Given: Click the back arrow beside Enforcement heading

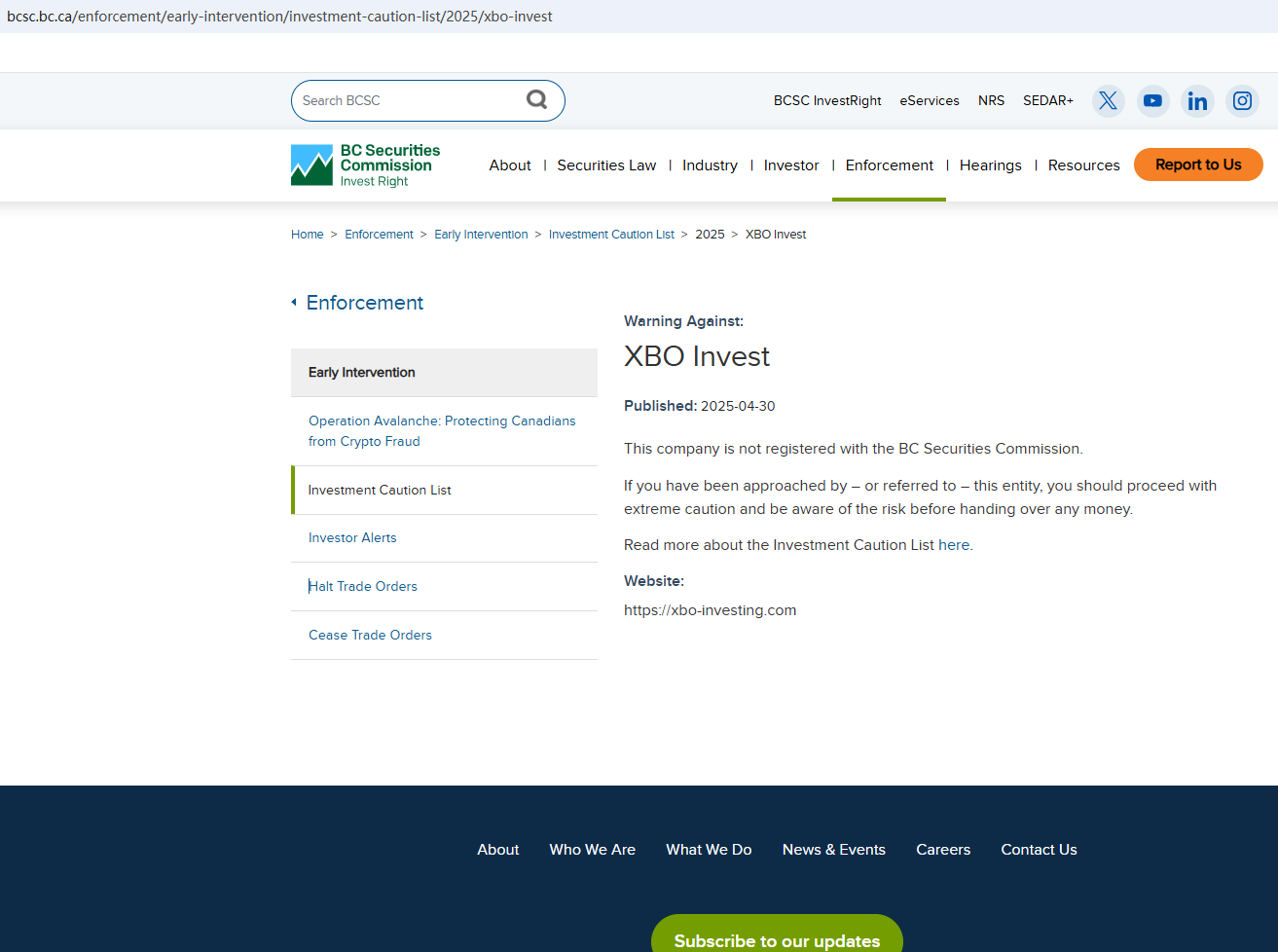Looking at the screenshot, I should point(294,303).
